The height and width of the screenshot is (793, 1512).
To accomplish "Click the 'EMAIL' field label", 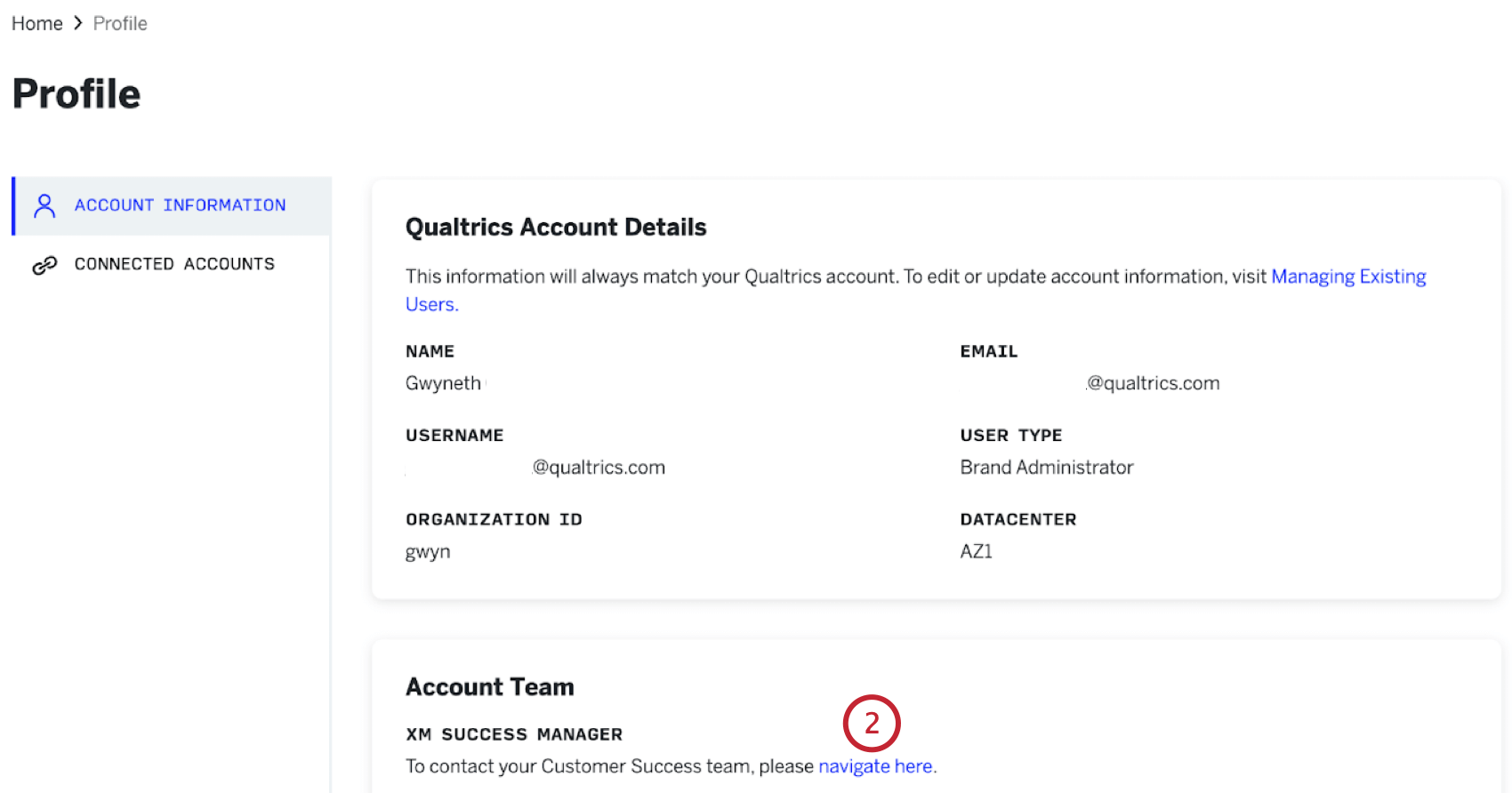I will [x=989, y=351].
